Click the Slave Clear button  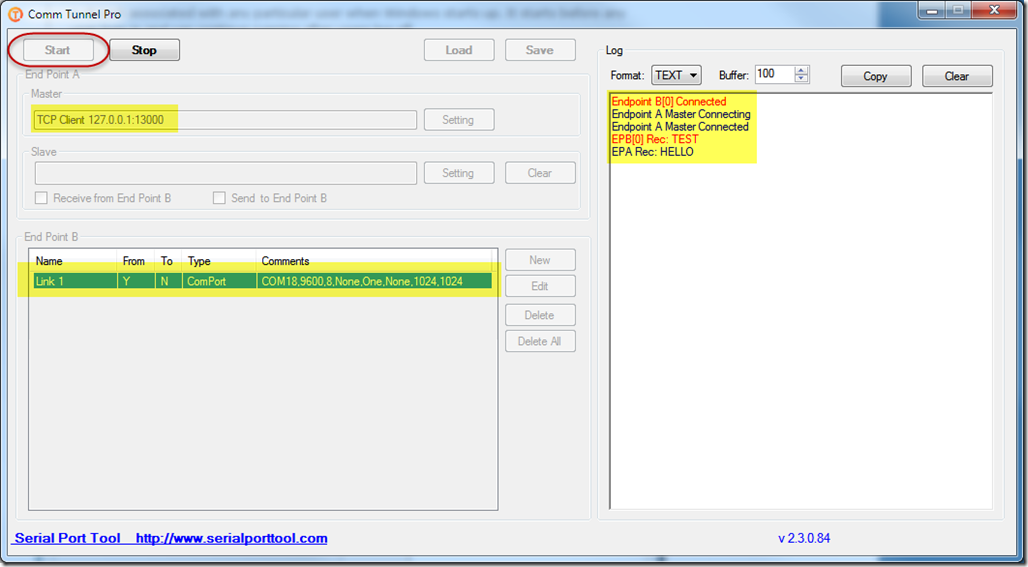tap(540, 173)
